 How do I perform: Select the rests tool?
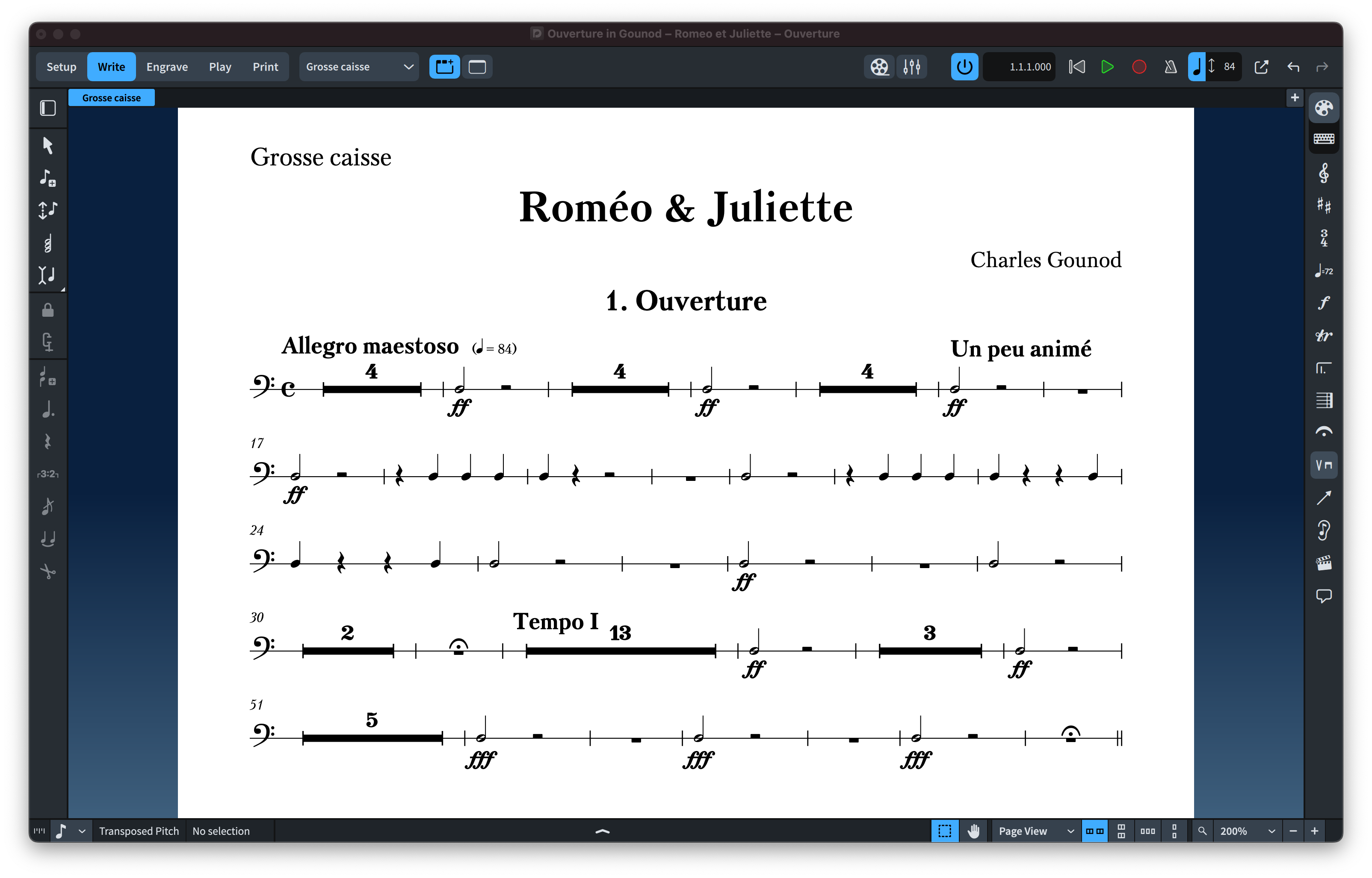[x=48, y=442]
